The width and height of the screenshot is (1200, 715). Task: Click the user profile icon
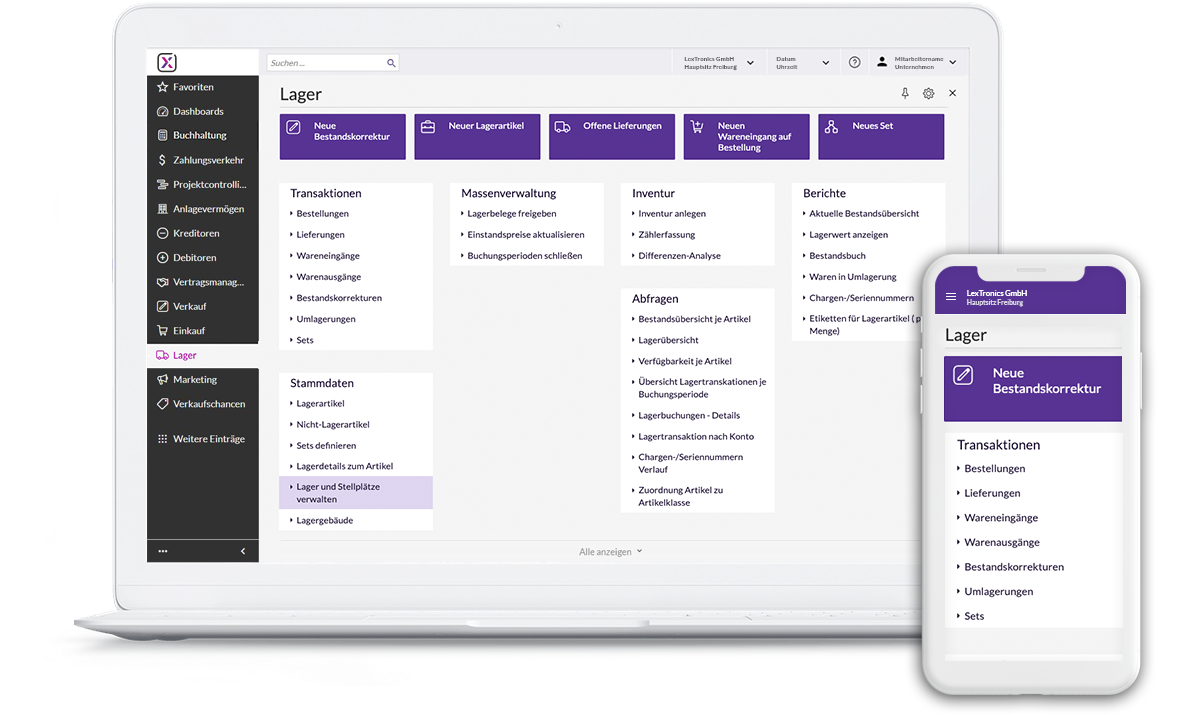pyautogui.click(x=881, y=62)
